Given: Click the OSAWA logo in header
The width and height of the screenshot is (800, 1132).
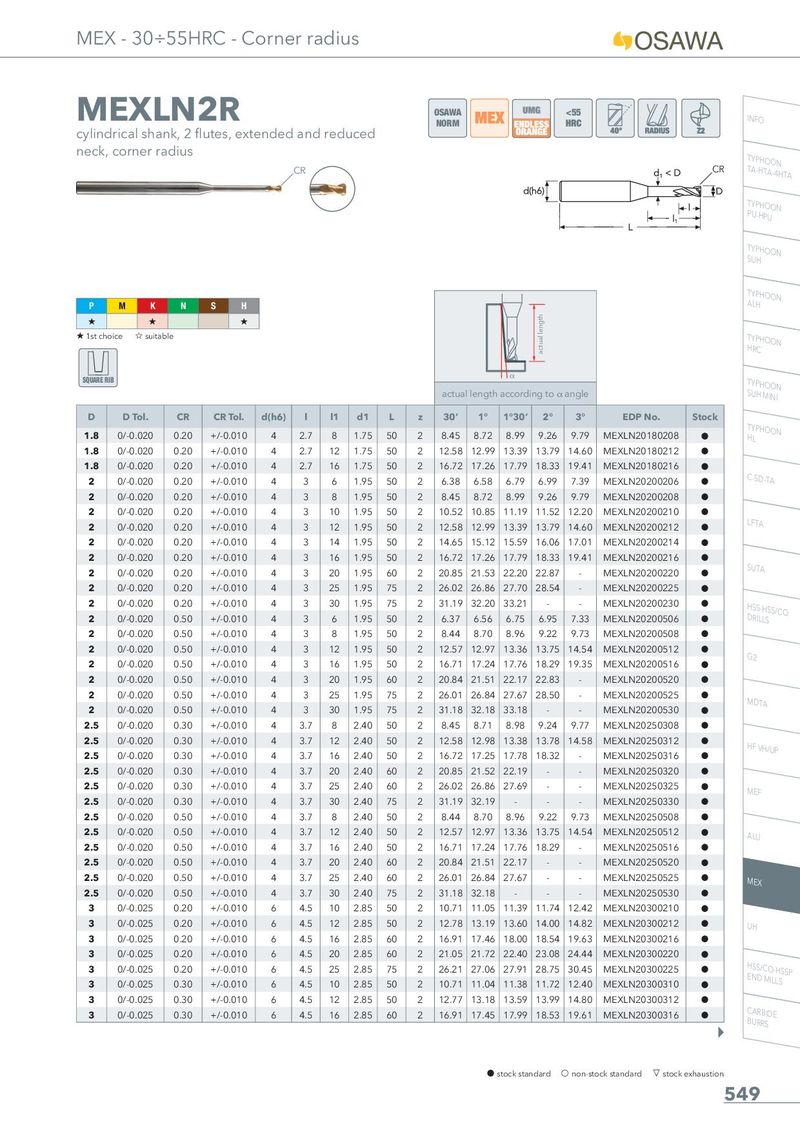Looking at the screenshot, I should click(667, 40).
